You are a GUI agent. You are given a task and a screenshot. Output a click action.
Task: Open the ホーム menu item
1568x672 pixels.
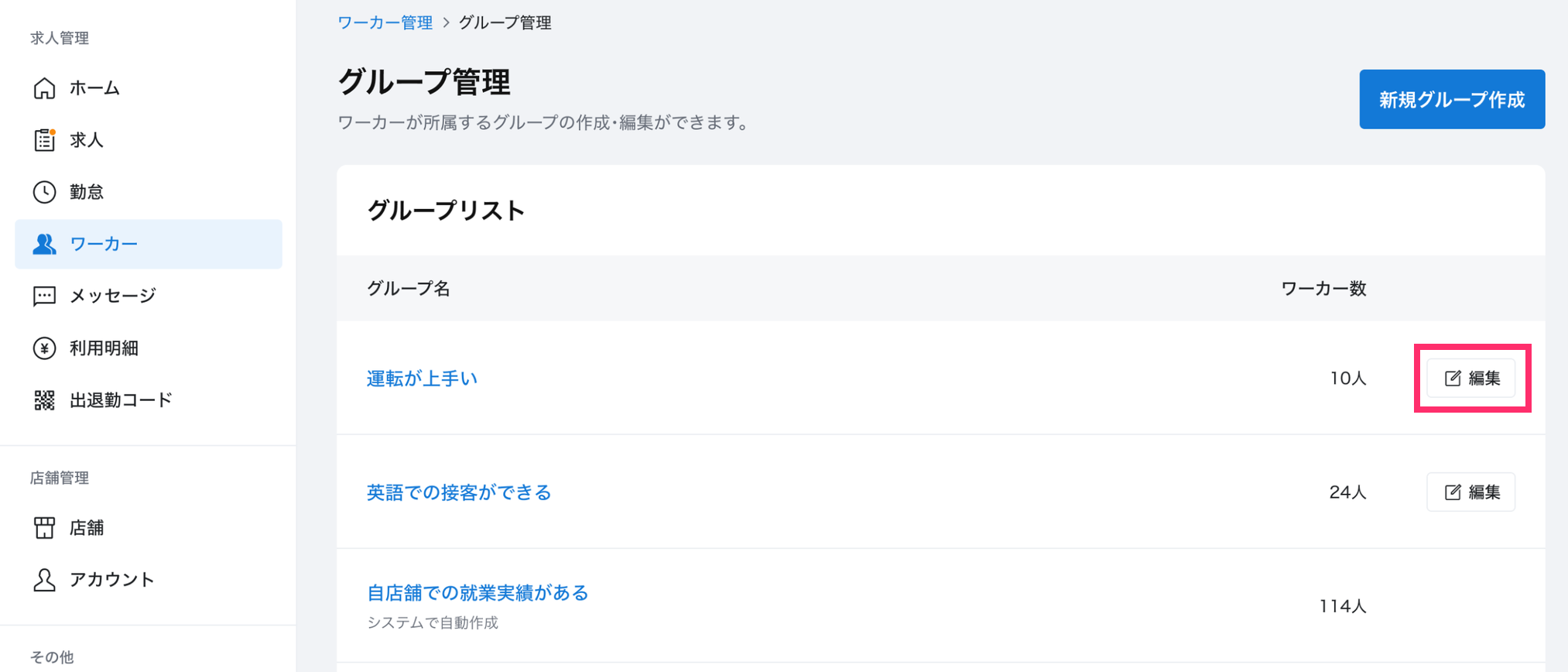tap(94, 88)
